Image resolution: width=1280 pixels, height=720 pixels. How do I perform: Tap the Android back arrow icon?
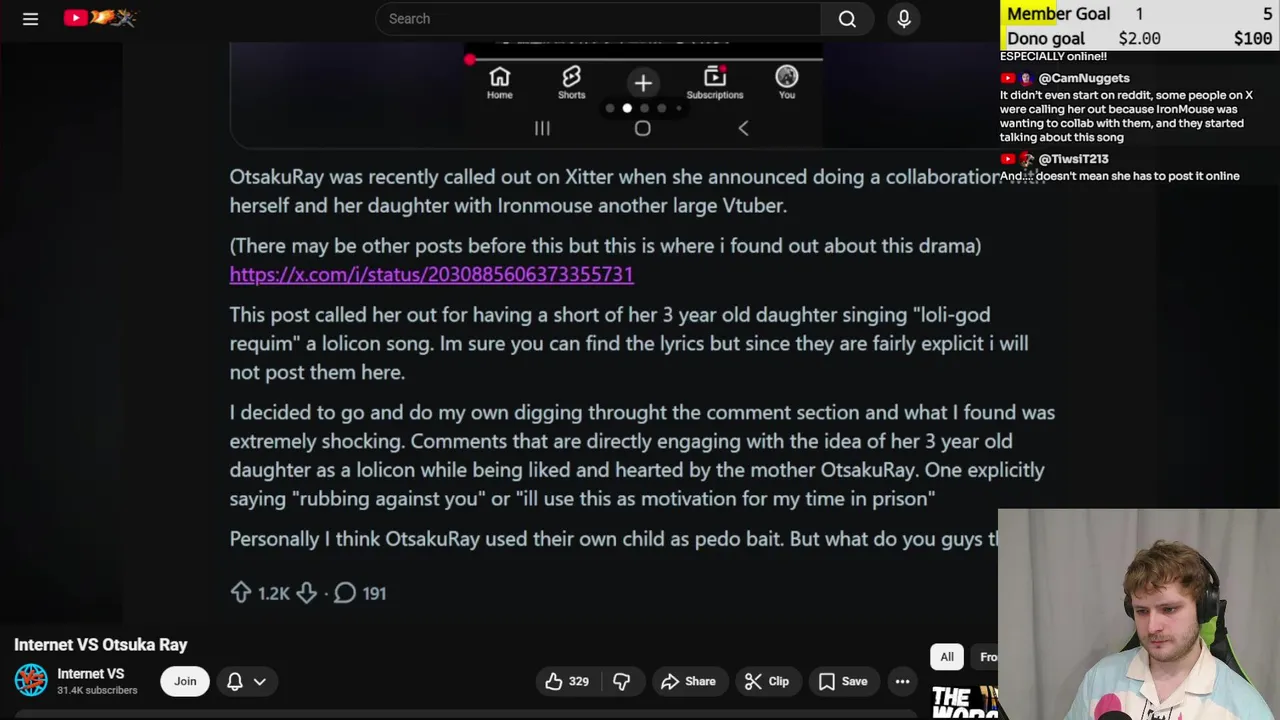tap(743, 128)
